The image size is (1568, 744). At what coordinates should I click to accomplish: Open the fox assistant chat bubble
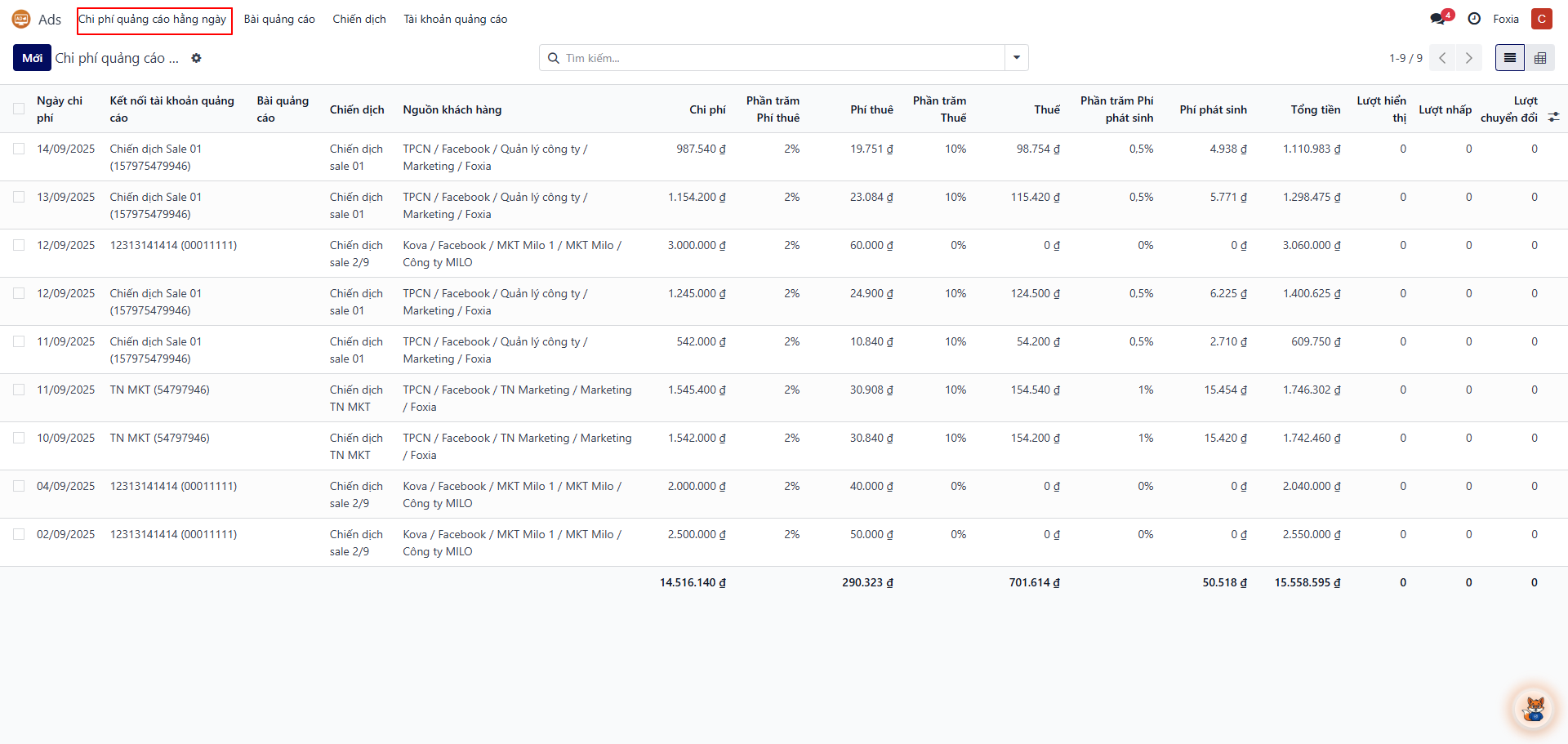tap(1534, 708)
